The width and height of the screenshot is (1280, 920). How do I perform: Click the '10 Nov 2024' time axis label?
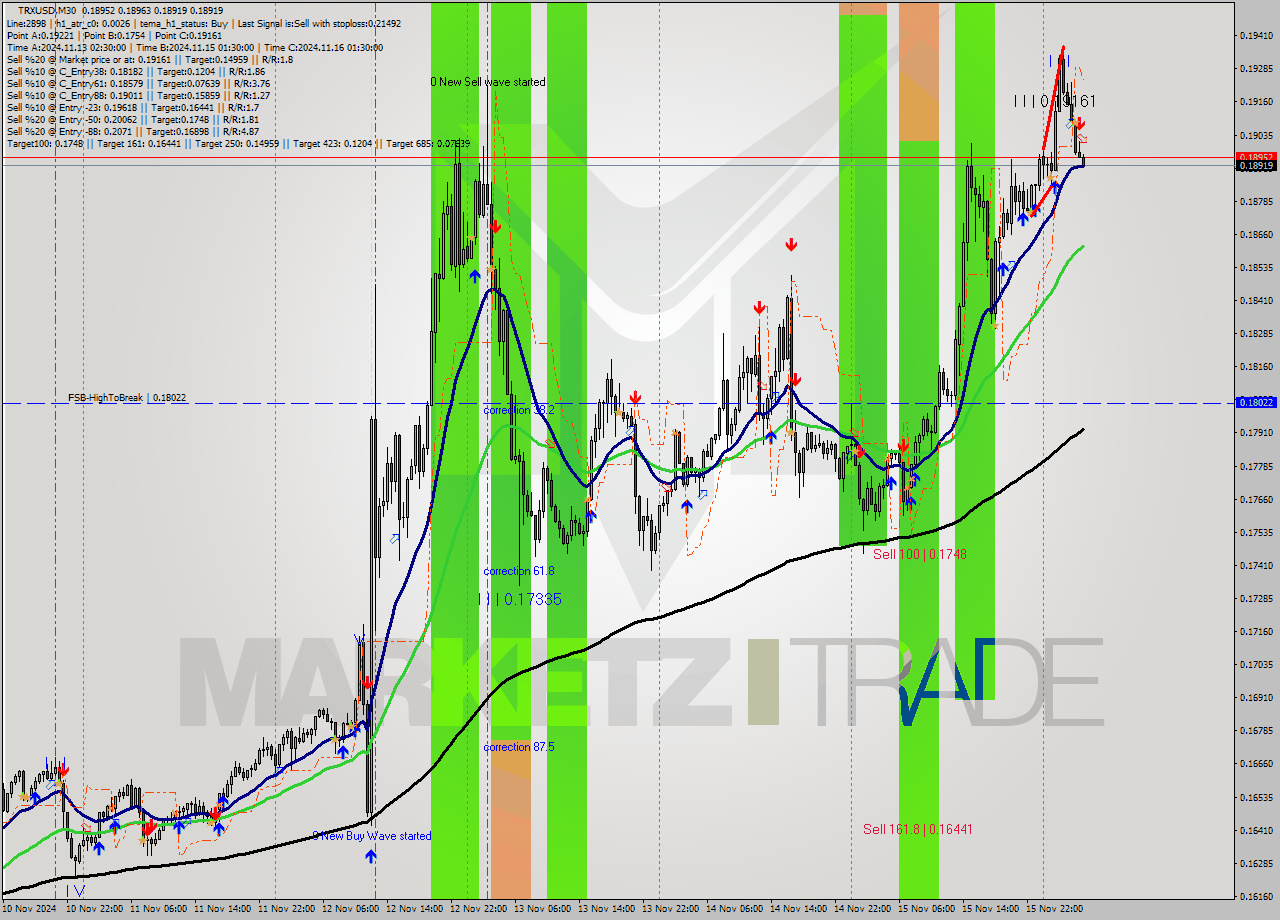pos(29,909)
